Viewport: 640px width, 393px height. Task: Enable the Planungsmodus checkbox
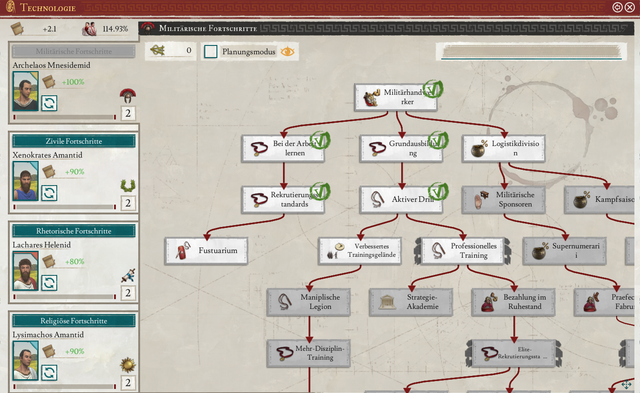coord(211,51)
